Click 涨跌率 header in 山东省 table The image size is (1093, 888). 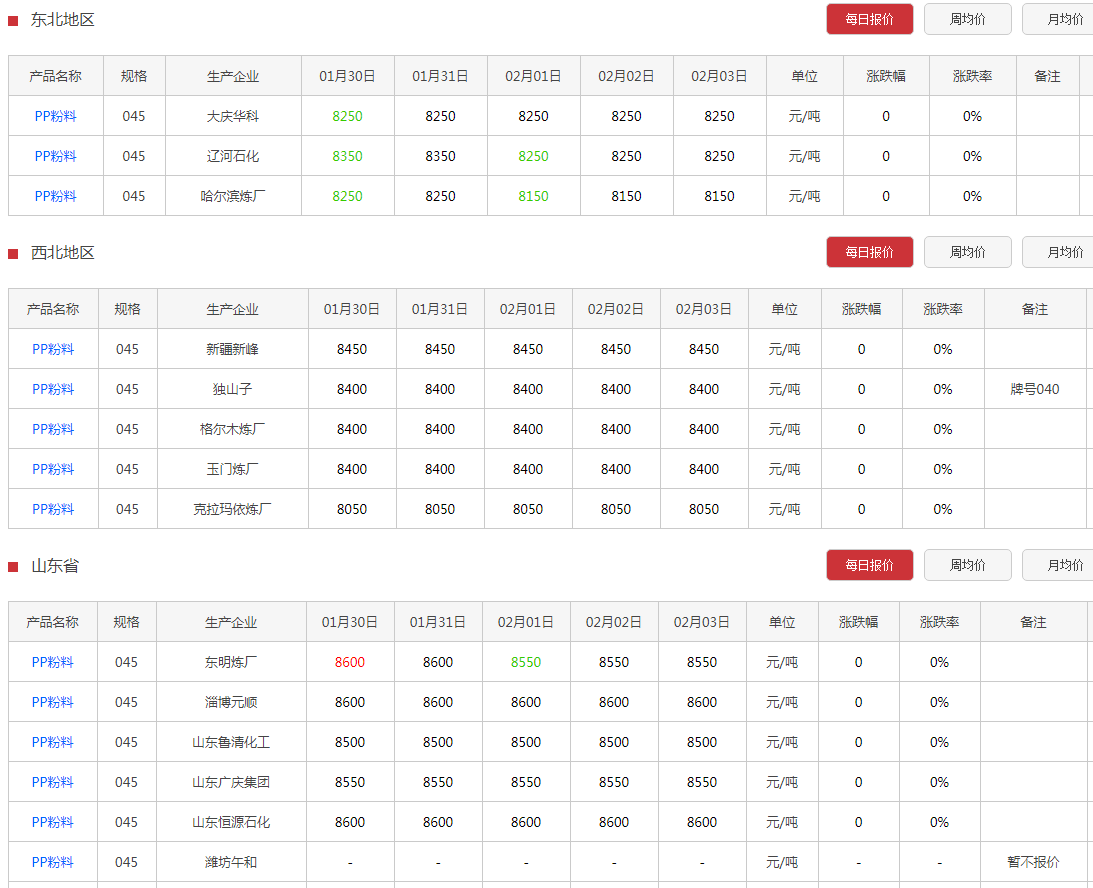940,622
